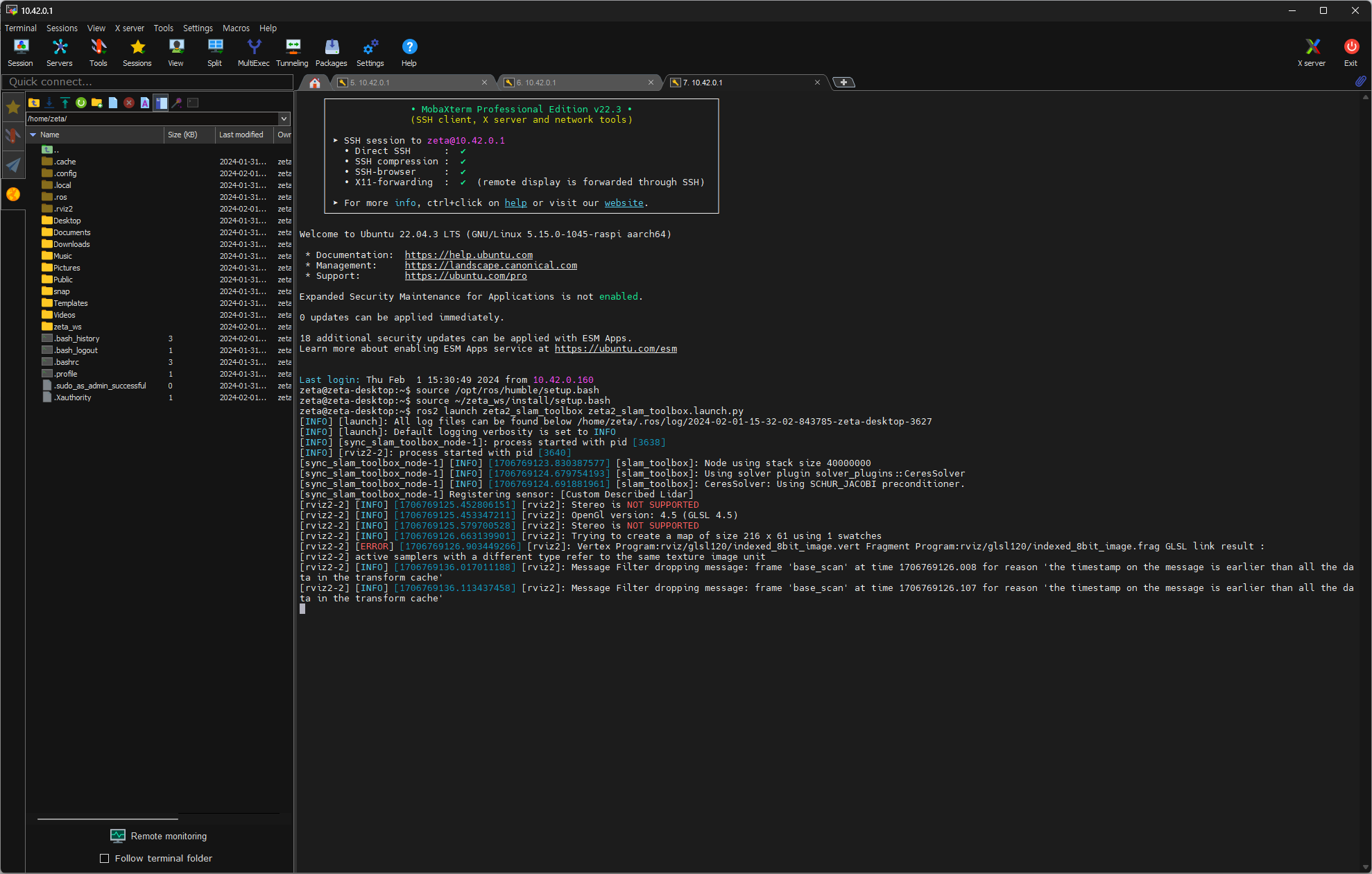Screen dimensions: 1372x874
Task: Open the Macros paper plane sidebar tab
Action: [13, 164]
